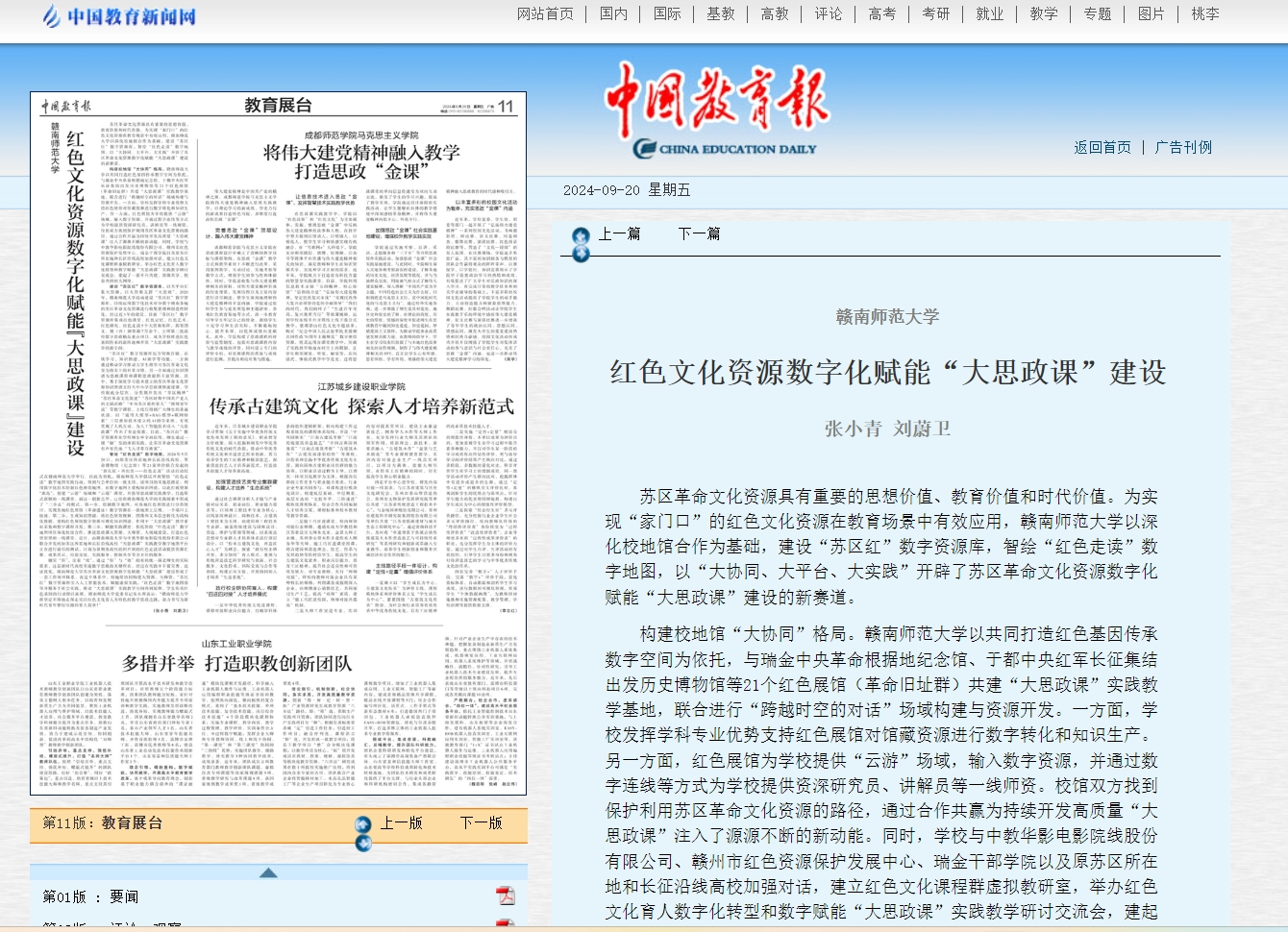Screen dimensions: 1288x932
Task: Go to the 教学 section
Action: click(x=1044, y=13)
